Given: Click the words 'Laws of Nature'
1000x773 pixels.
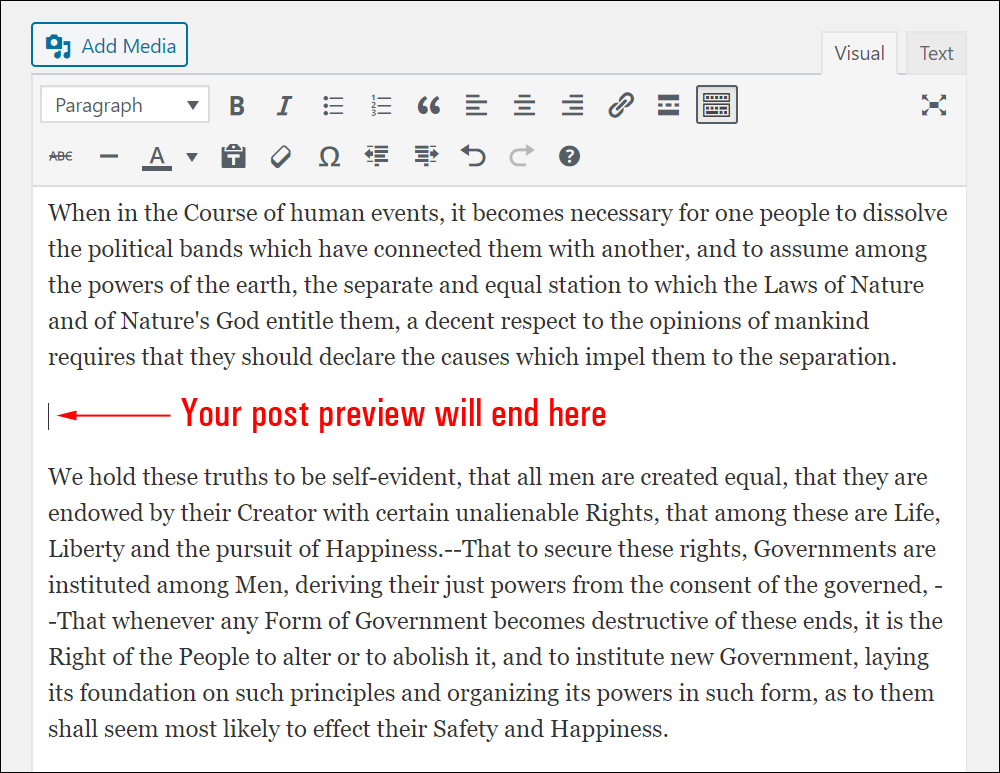Looking at the screenshot, I should click(844, 285).
